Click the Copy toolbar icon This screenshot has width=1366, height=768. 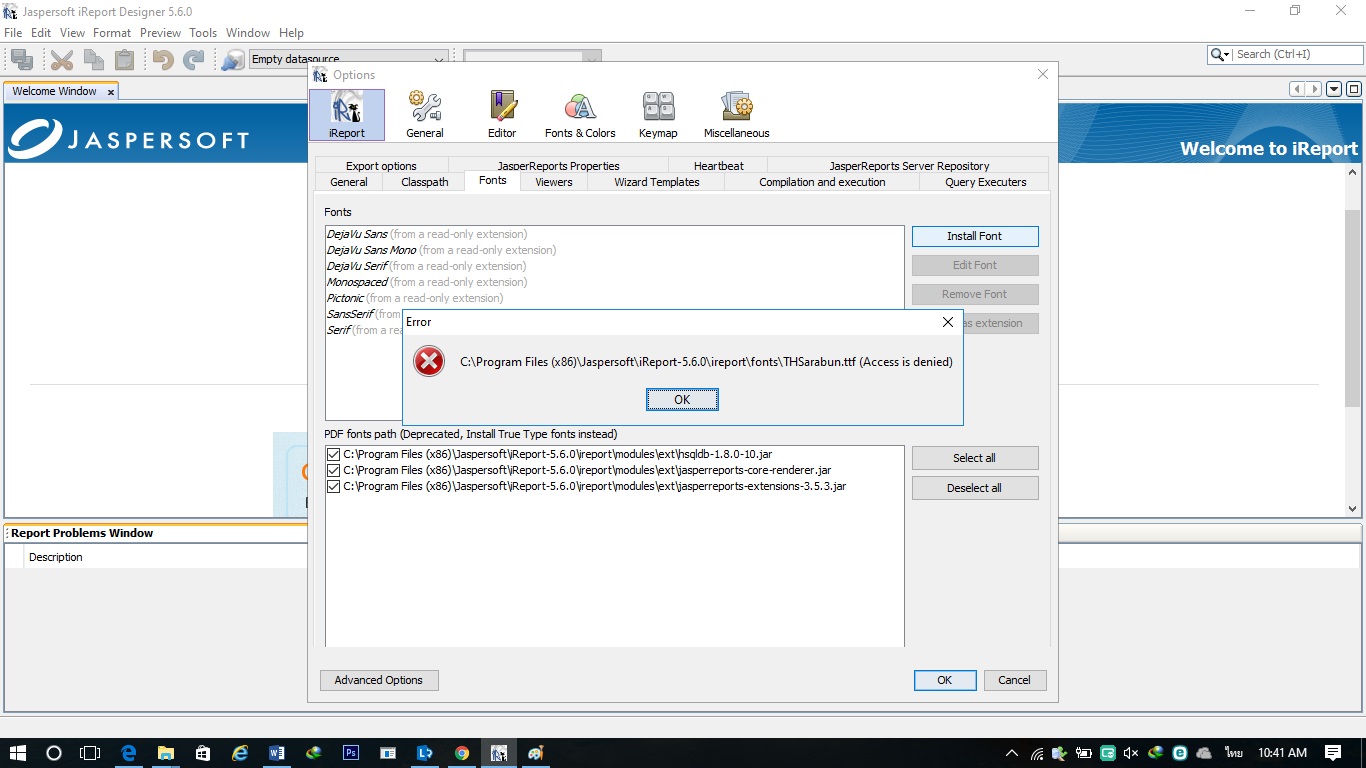(93, 60)
